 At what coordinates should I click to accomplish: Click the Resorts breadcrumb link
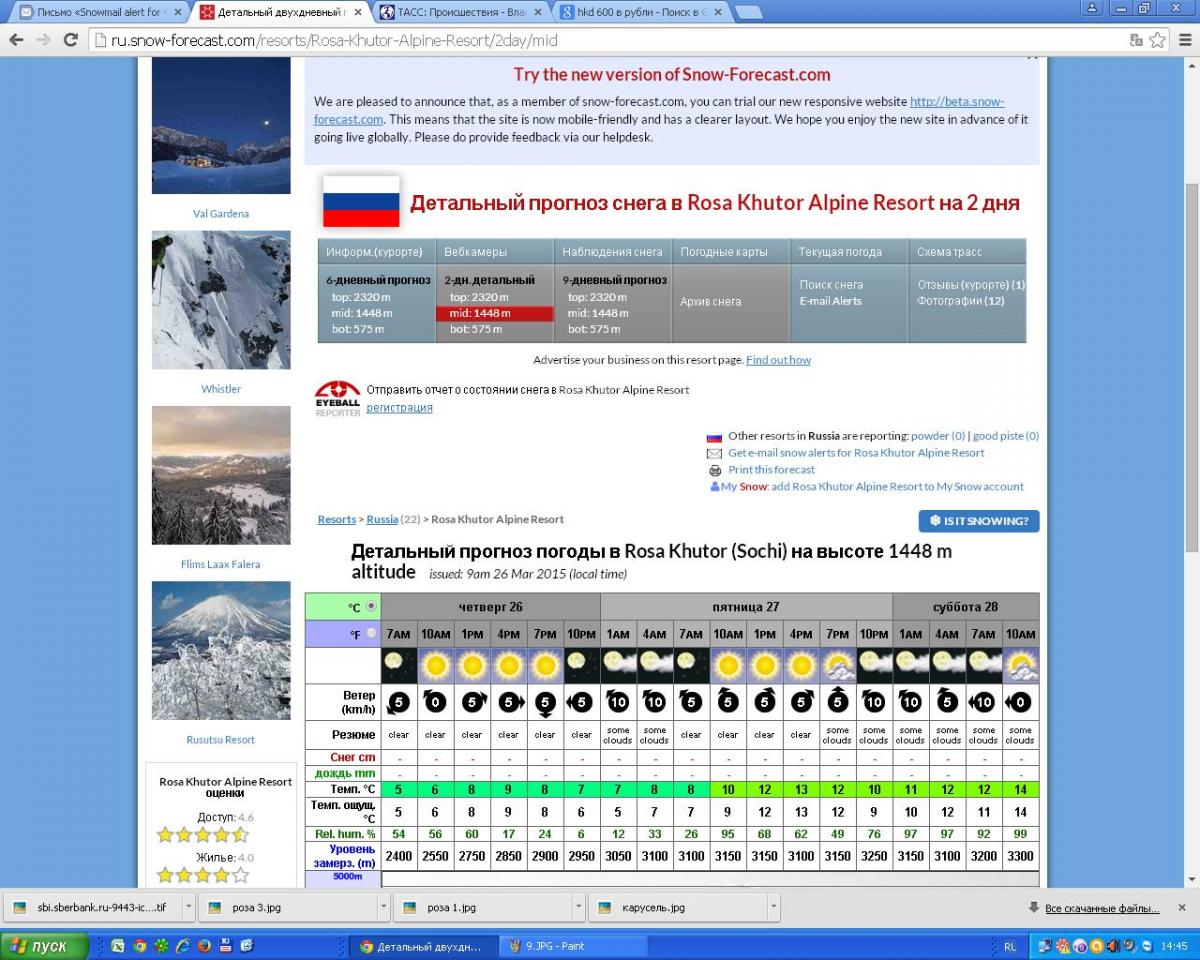coord(337,520)
